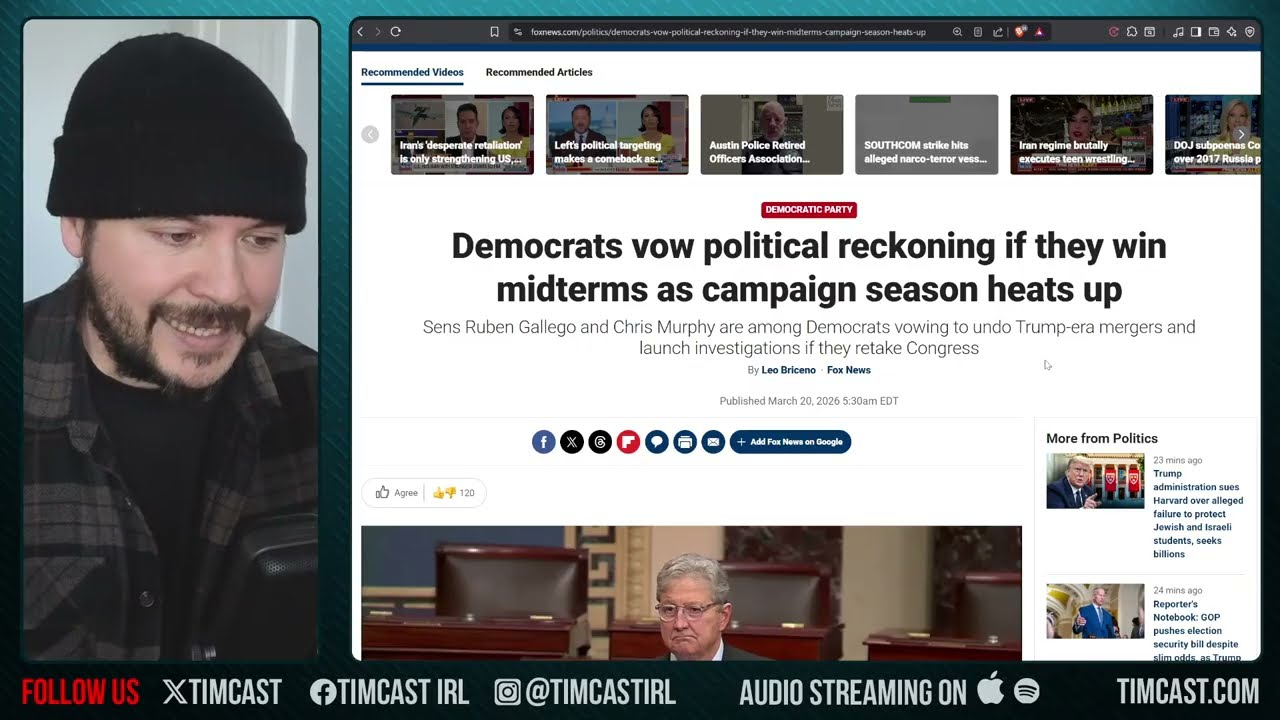1280x720 pixels.
Task: Open the Democratic Party category tag
Action: [808, 210]
